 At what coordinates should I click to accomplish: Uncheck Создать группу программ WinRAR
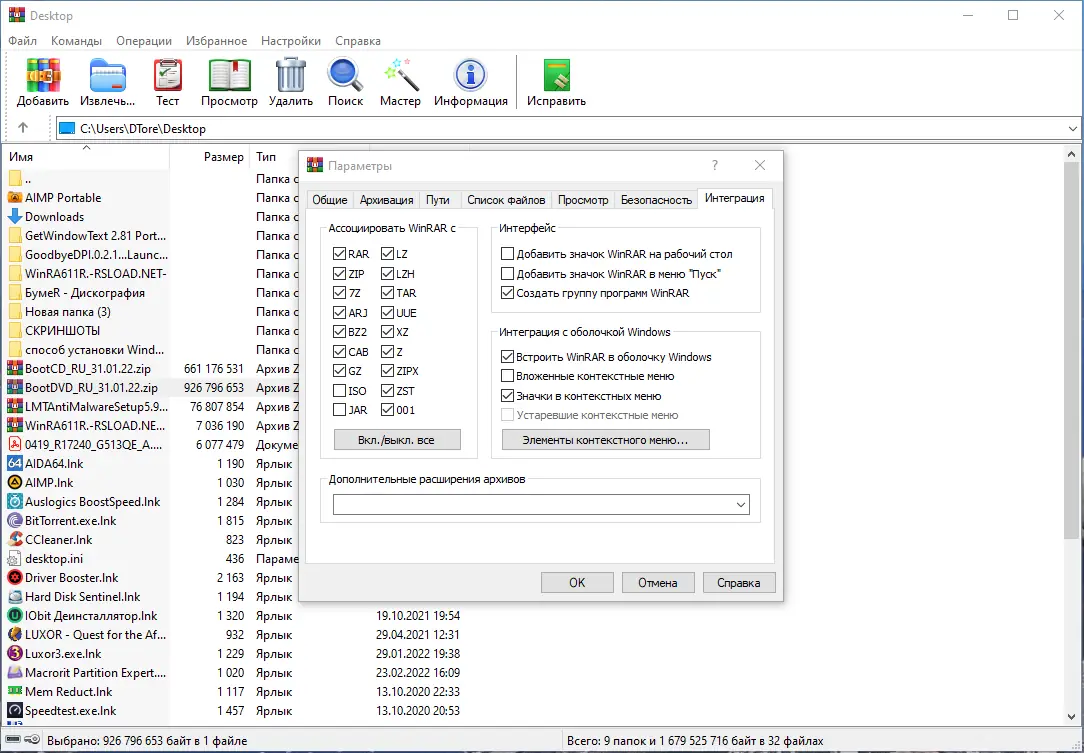(x=507, y=292)
